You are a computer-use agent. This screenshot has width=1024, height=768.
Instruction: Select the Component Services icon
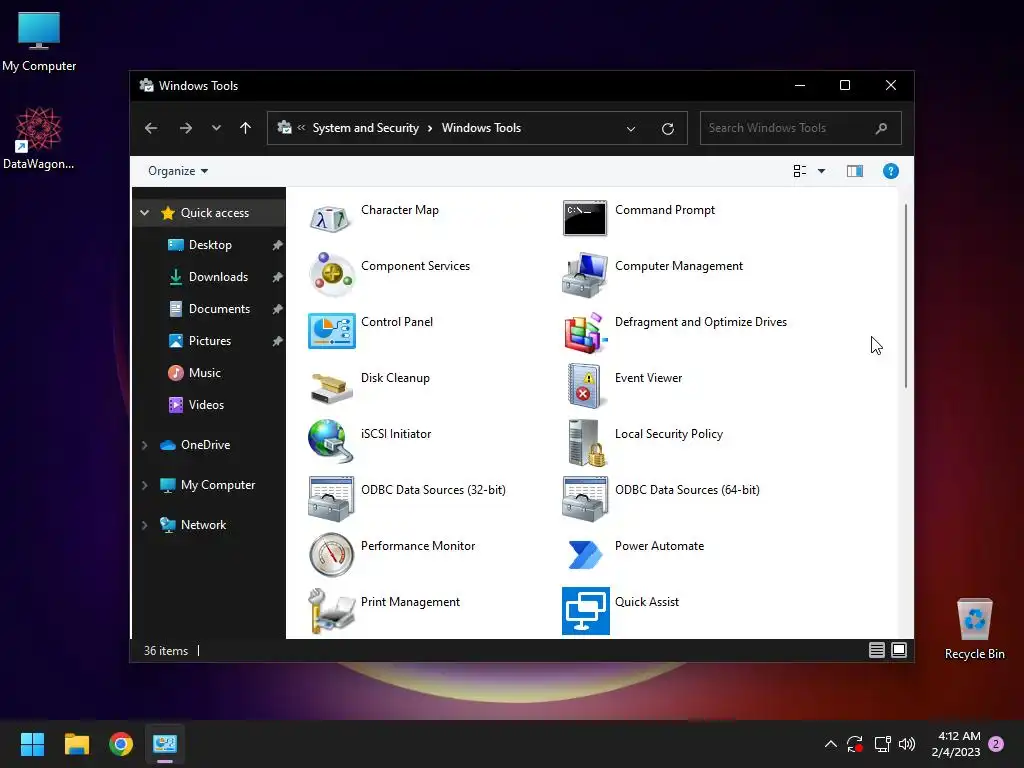tap(331, 274)
